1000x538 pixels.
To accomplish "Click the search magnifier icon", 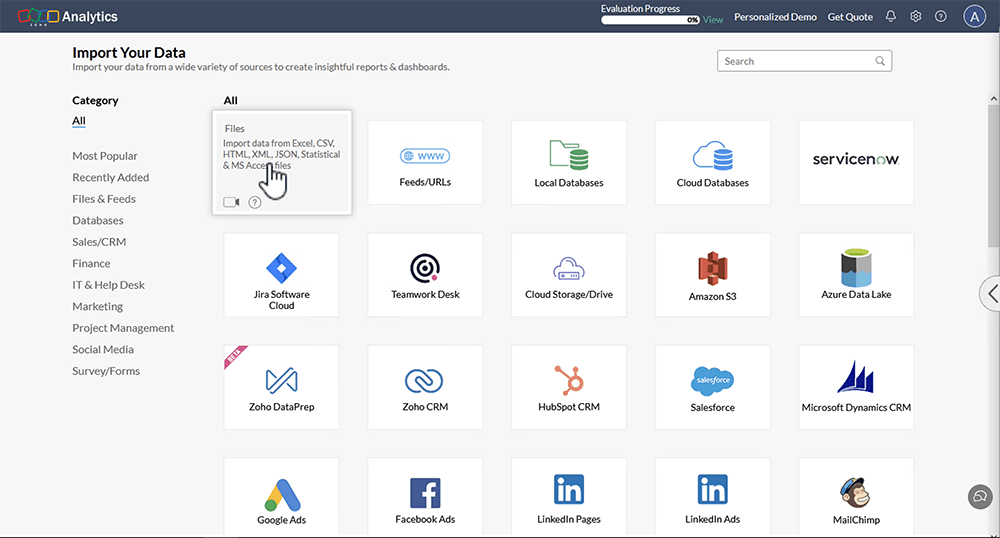I will (879, 61).
